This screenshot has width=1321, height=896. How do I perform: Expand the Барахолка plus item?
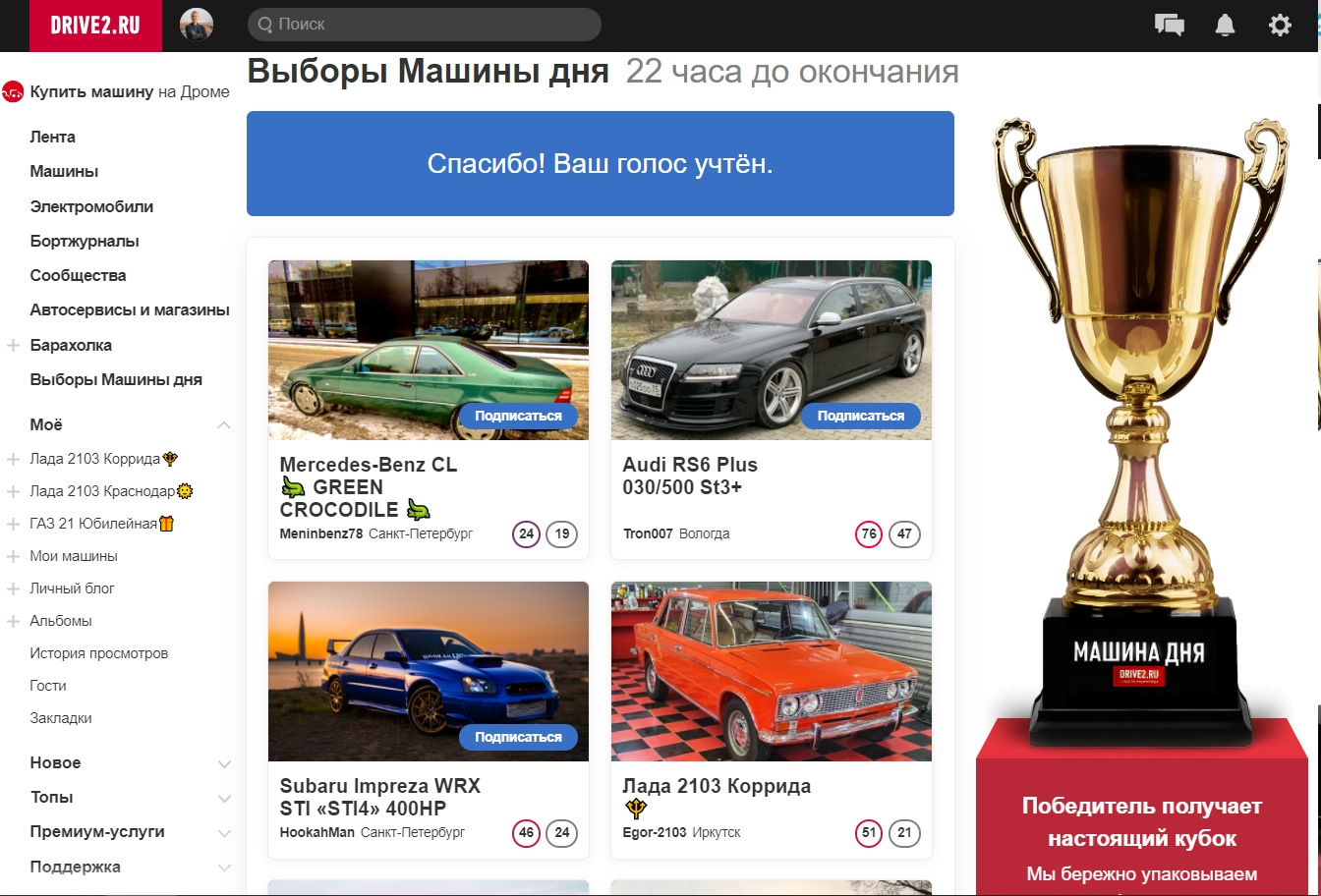point(14,346)
